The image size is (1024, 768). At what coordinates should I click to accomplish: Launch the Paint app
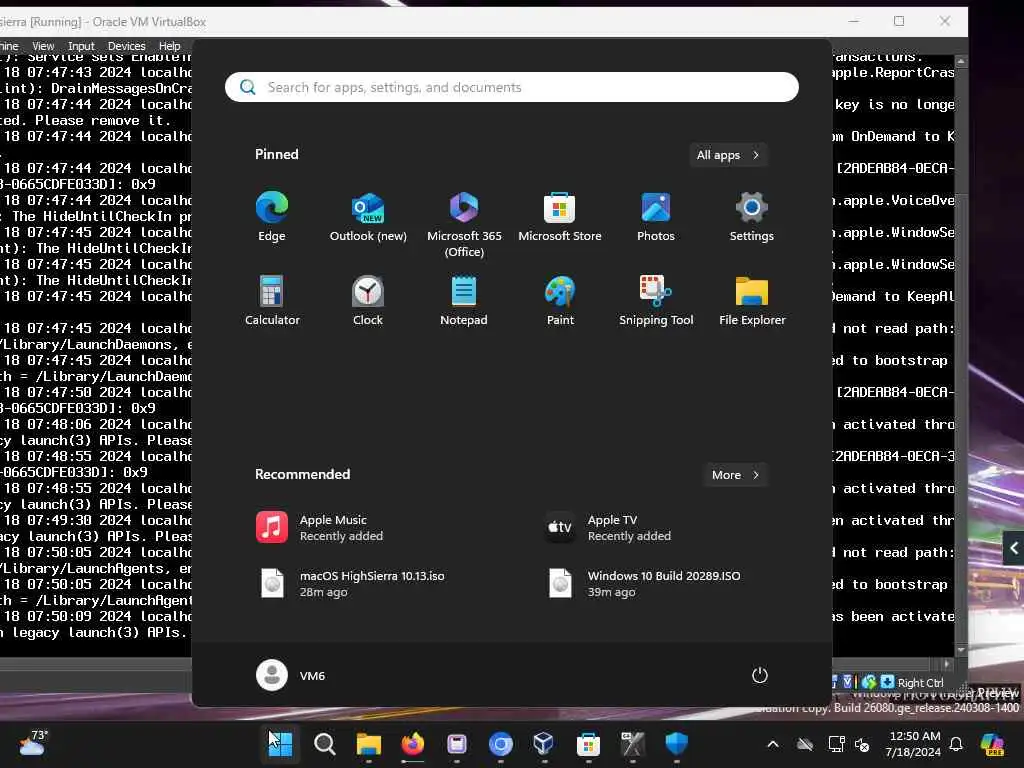click(x=560, y=300)
